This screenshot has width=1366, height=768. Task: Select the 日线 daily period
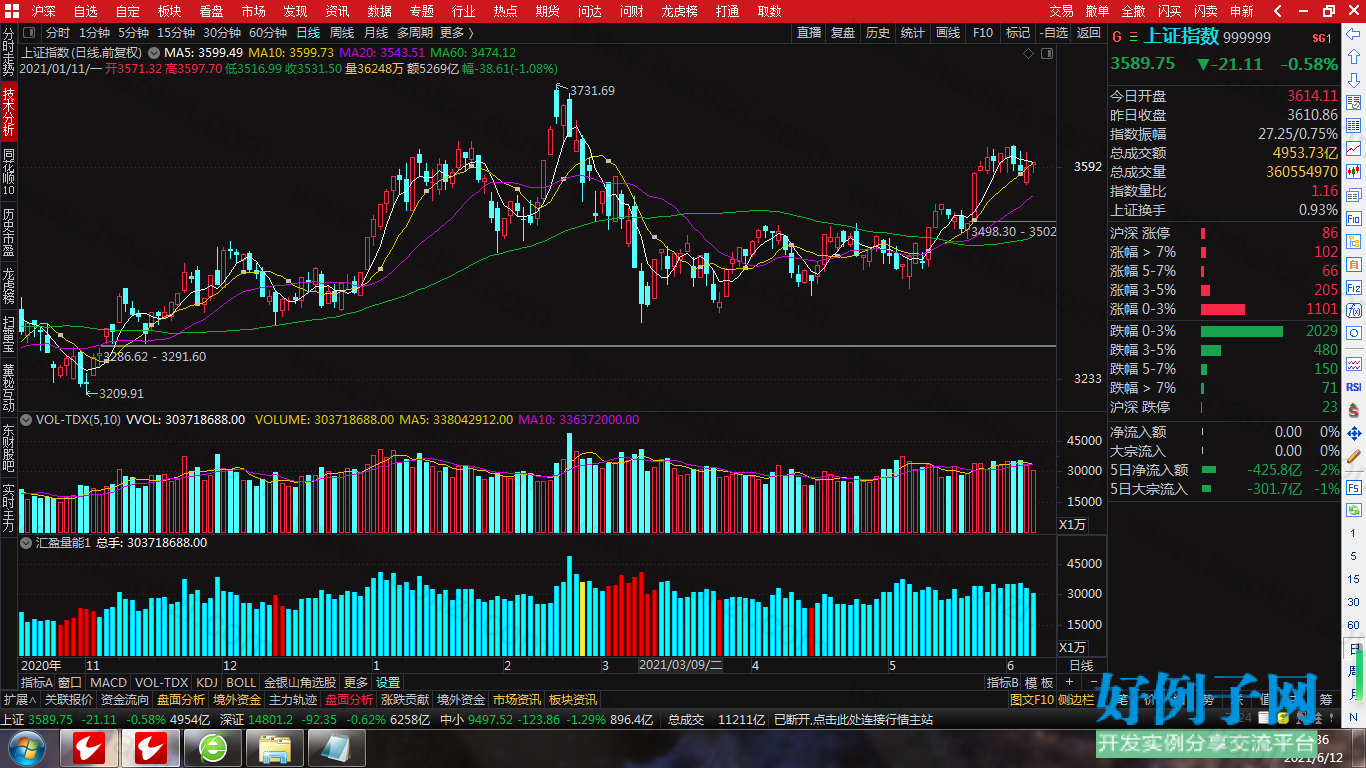[308, 32]
